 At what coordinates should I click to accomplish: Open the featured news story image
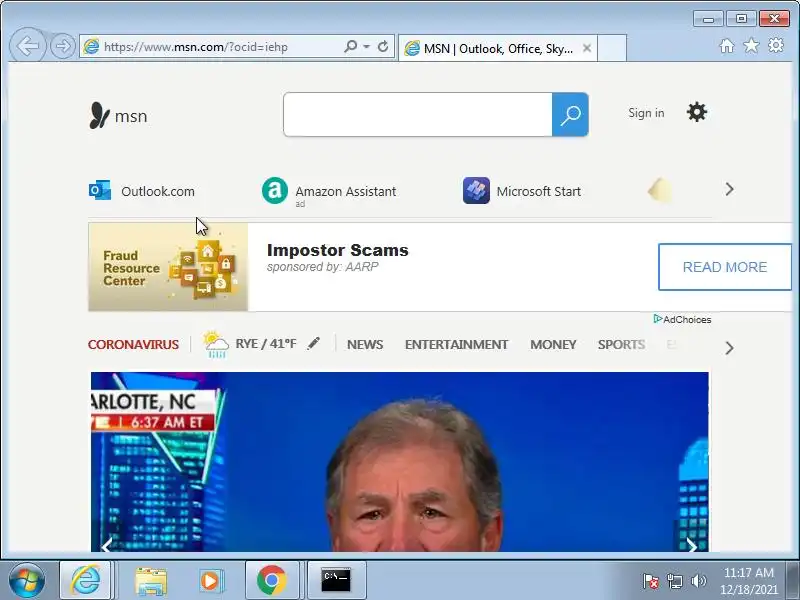point(399,462)
